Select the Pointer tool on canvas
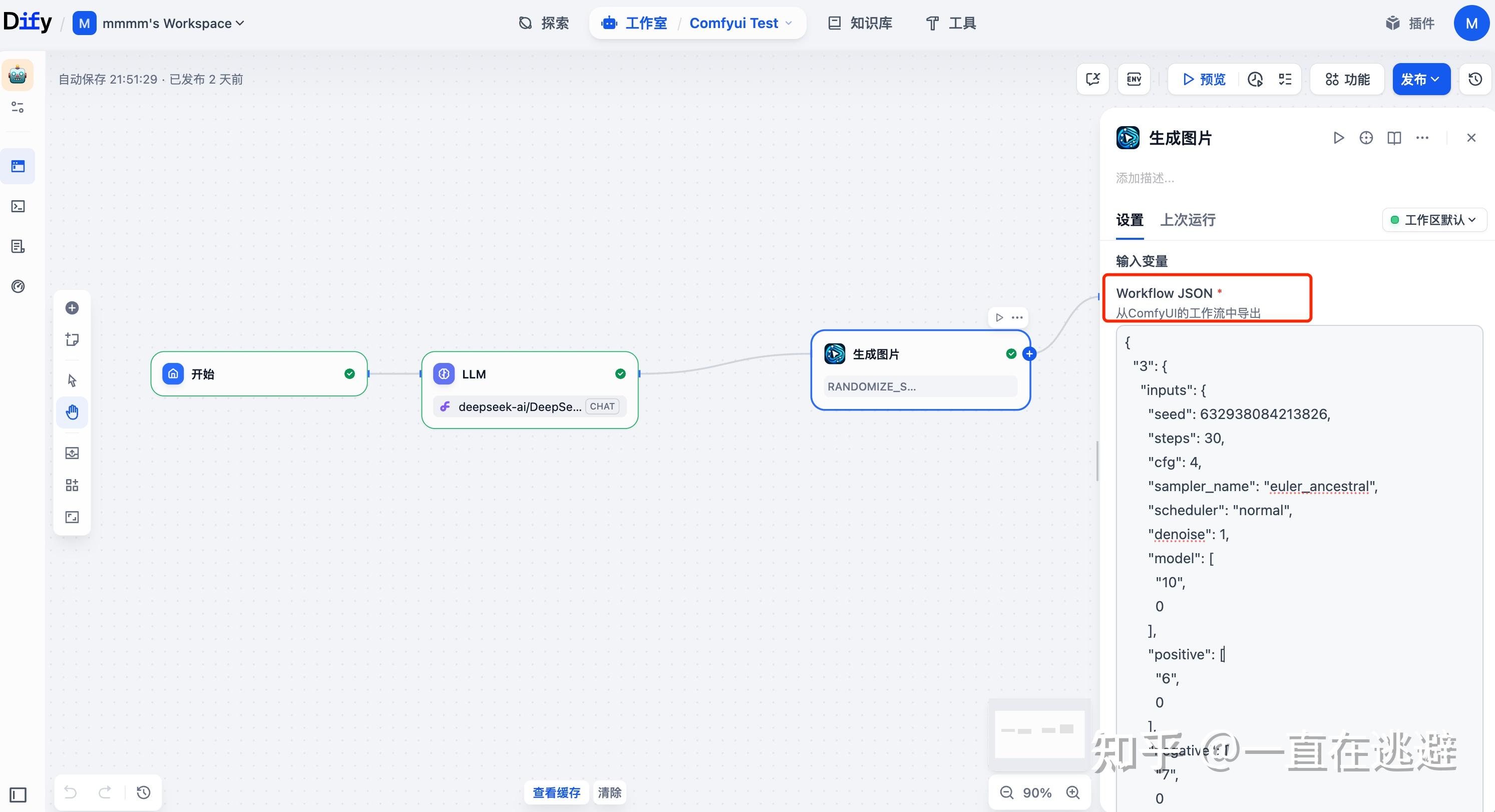 (72, 380)
